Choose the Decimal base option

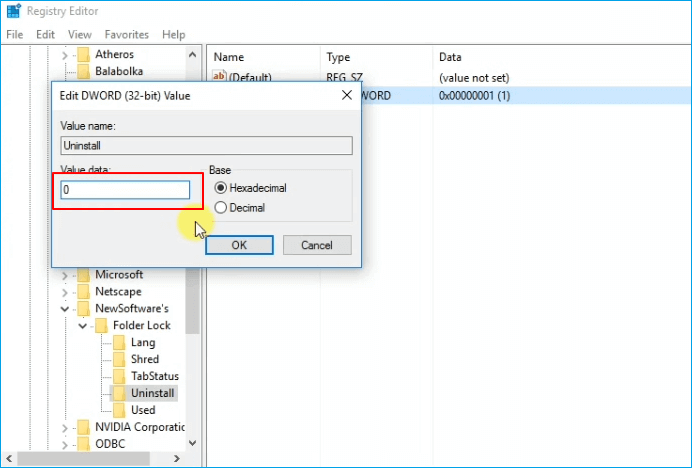click(x=221, y=208)
